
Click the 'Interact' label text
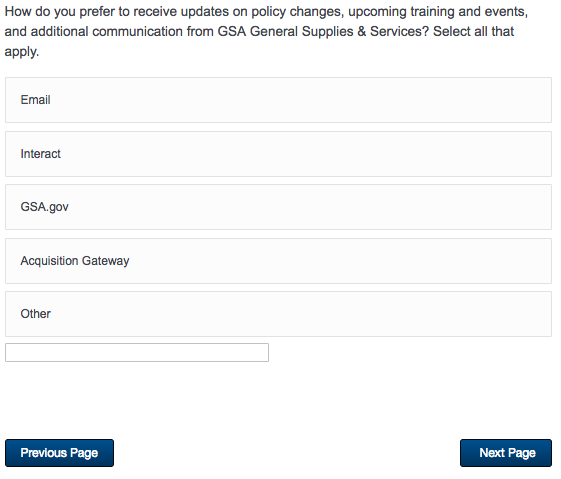pos(40,154)
